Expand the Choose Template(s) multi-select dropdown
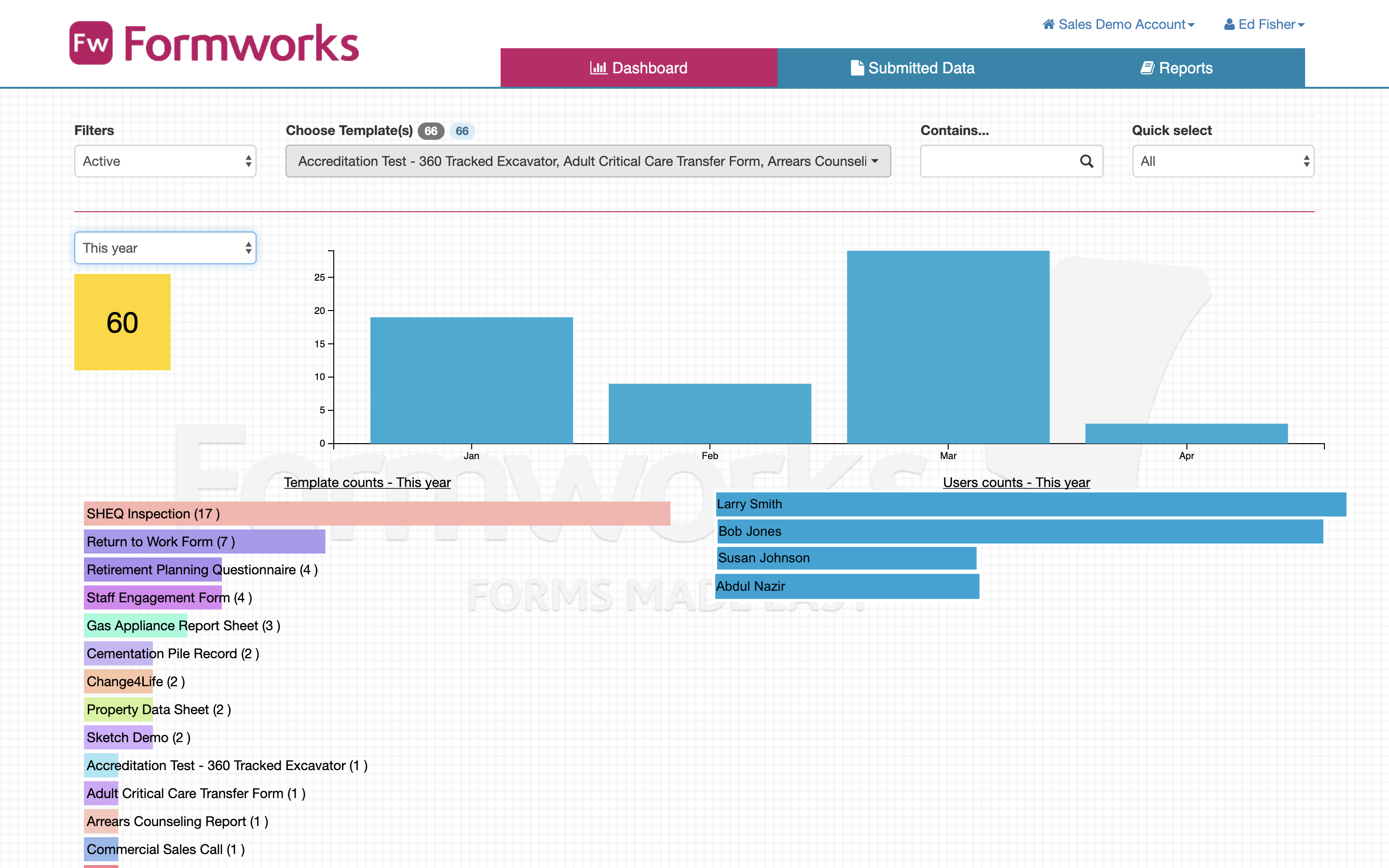The width and height of the screenshot is (1389, 868). coord(588,162)
